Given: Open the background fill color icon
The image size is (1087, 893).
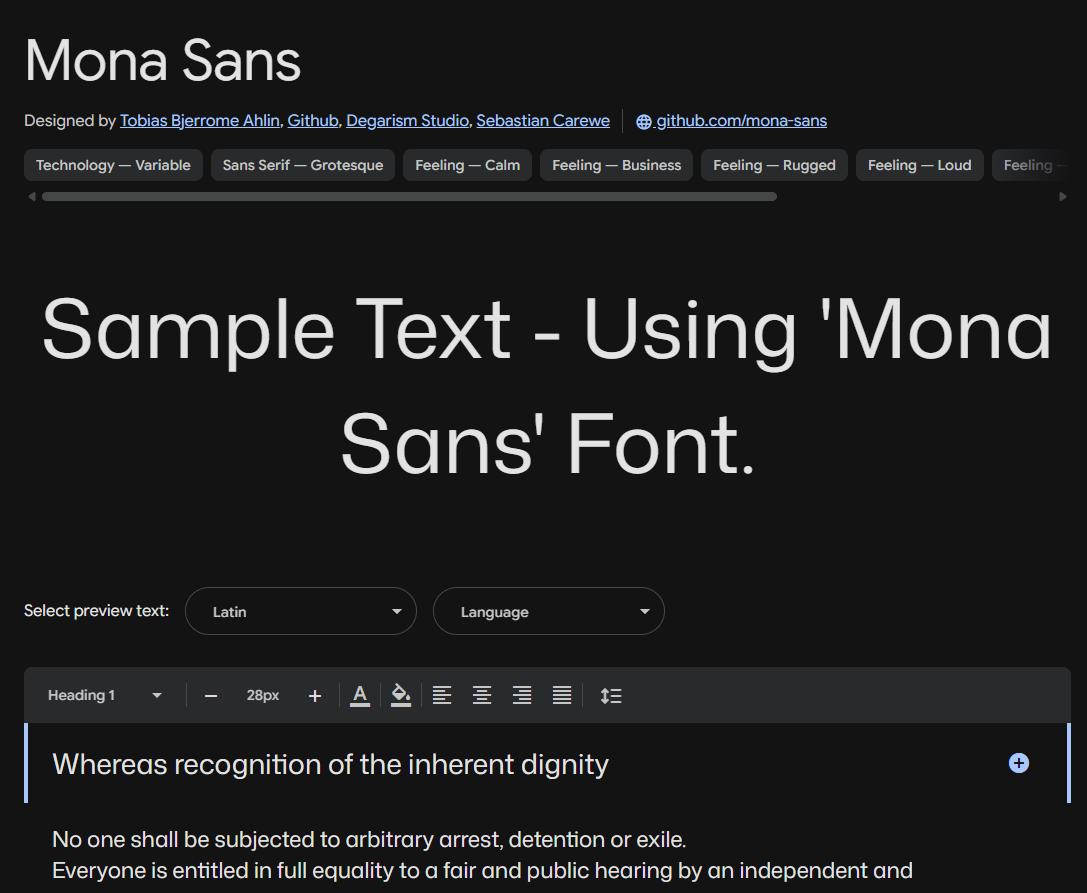Looking at the screenshot, I should [x=401, y=695].
